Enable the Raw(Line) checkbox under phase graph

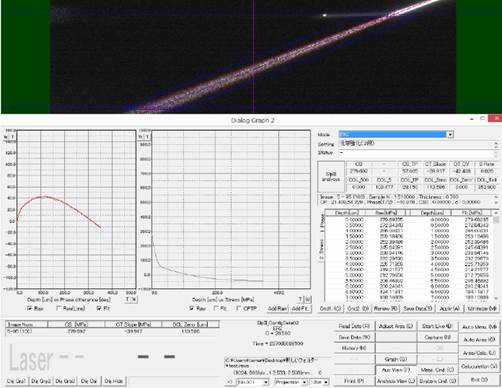(x=59, y=308)
